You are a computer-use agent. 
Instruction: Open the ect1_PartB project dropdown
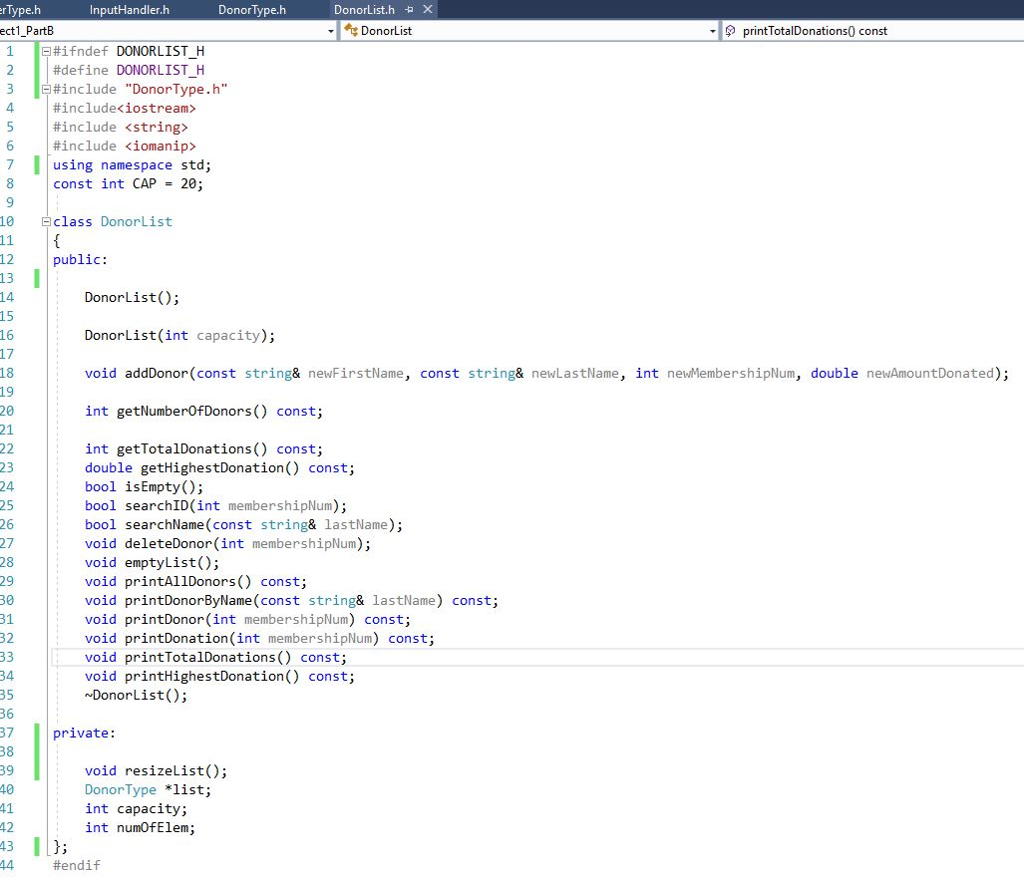click(x=330, y=31)
